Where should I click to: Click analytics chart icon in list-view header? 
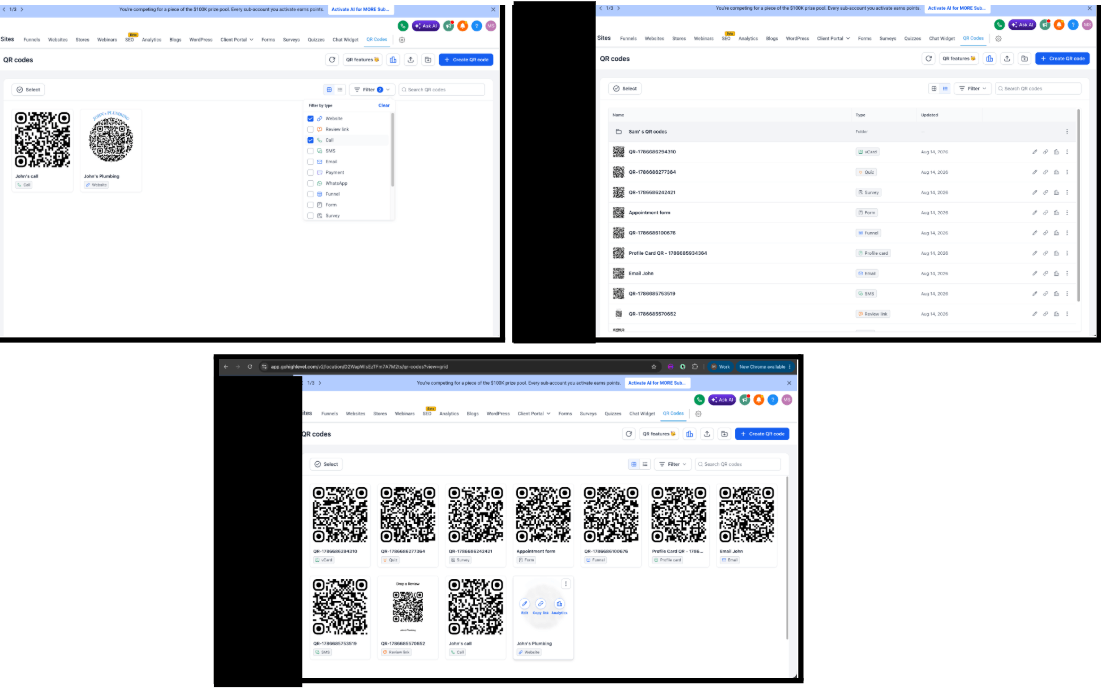tap(989, 59)
